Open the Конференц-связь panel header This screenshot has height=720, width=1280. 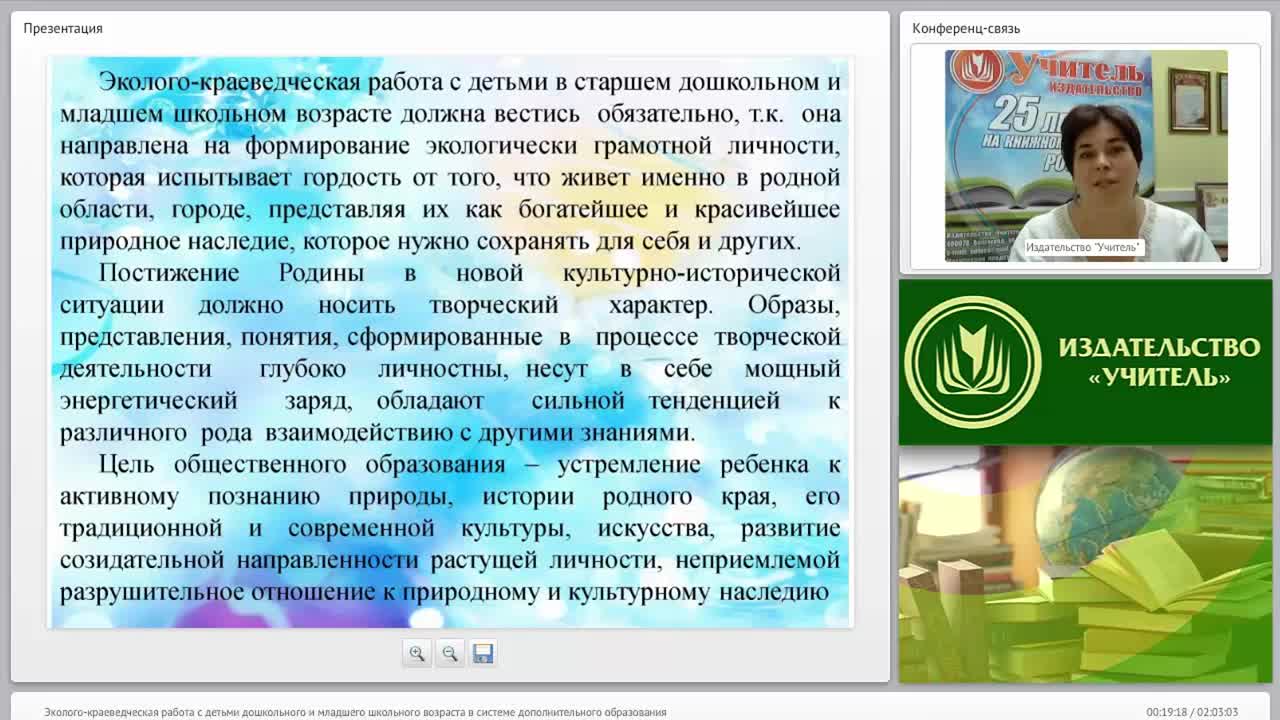pos(966,28)
